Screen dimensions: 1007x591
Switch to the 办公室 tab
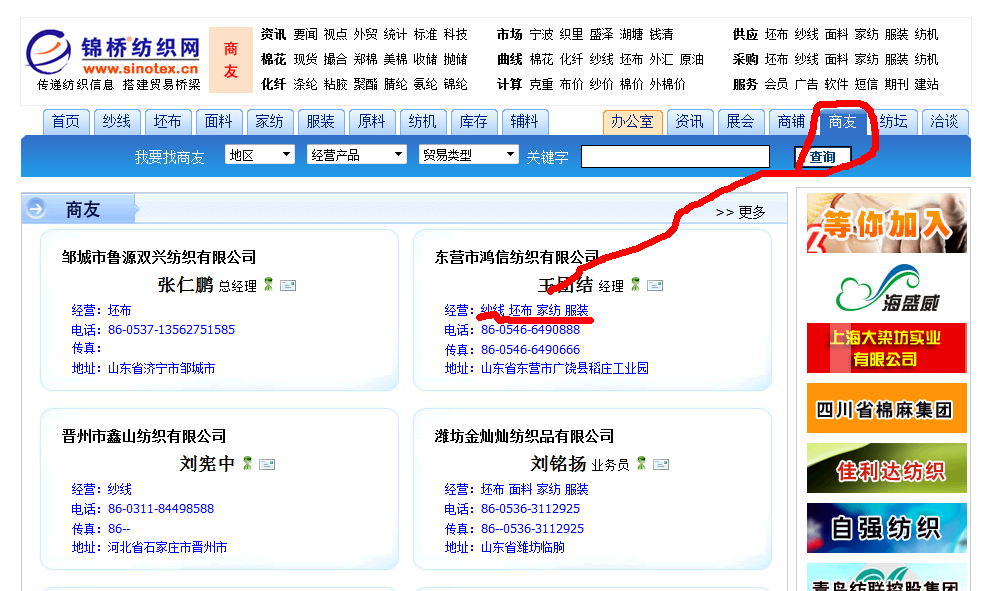(632, 122)
